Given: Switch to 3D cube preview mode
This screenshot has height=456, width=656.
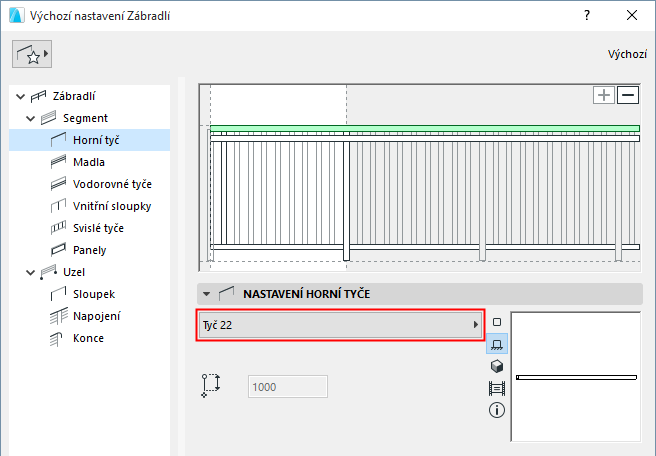Looking at the screenshot, I should 497,366.
